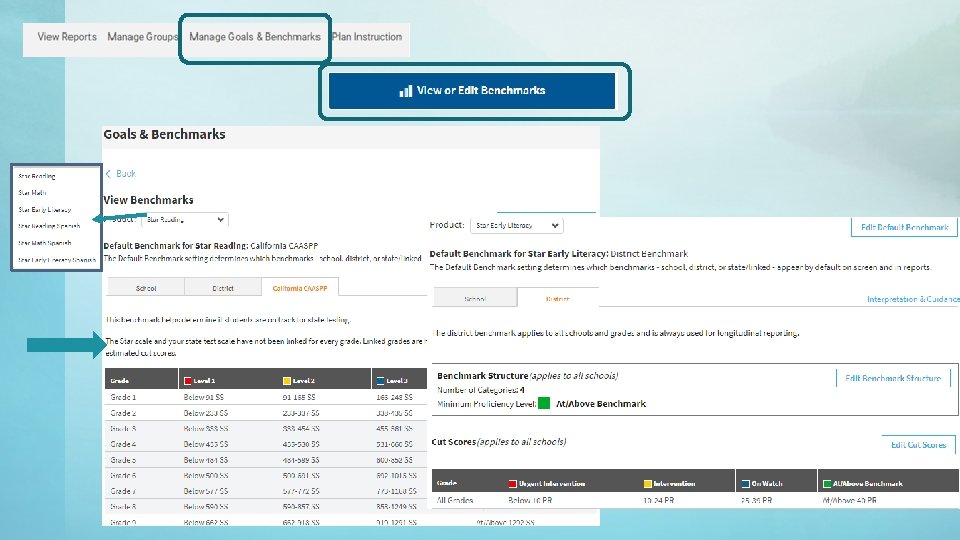Screen dimensions: 960x540
Task: Click green Minimum Proficiency Level swatch
Action: tap(544, 403)
